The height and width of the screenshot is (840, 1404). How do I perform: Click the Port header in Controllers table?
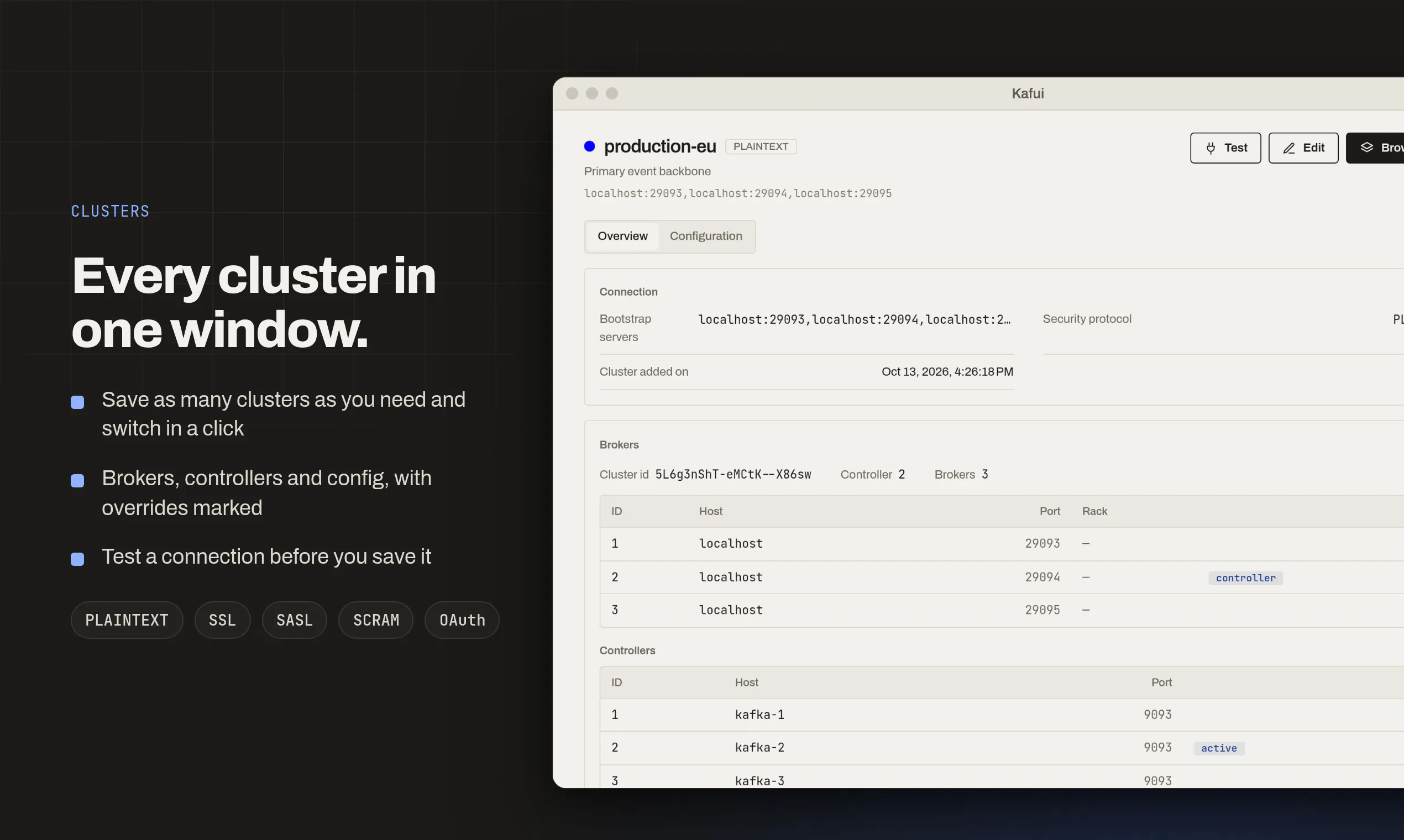[x=1161, y=683]
